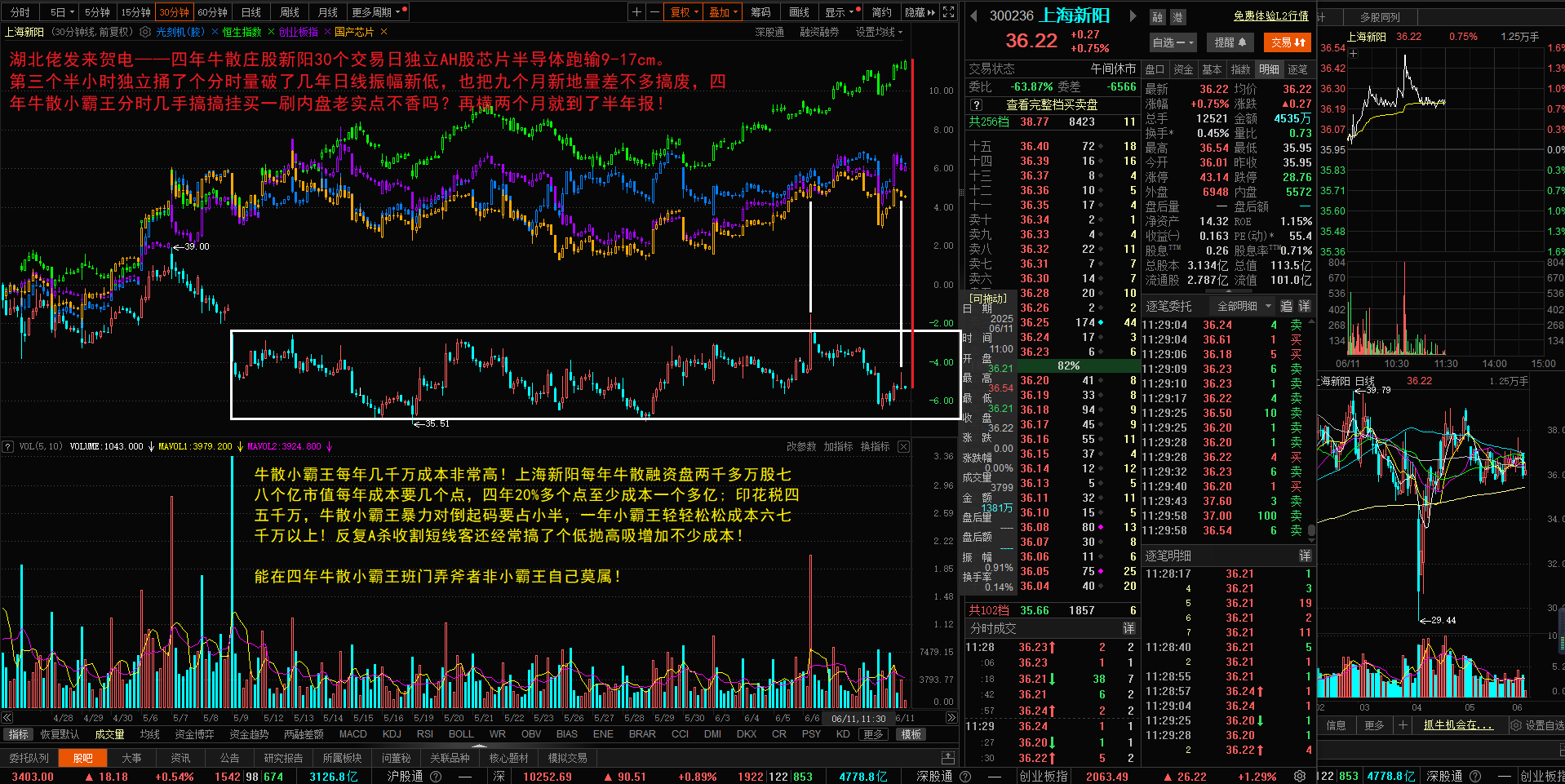Screen dimensions: 1565x784
Task: Zoom in chart with plus icon
Action: 636,12
